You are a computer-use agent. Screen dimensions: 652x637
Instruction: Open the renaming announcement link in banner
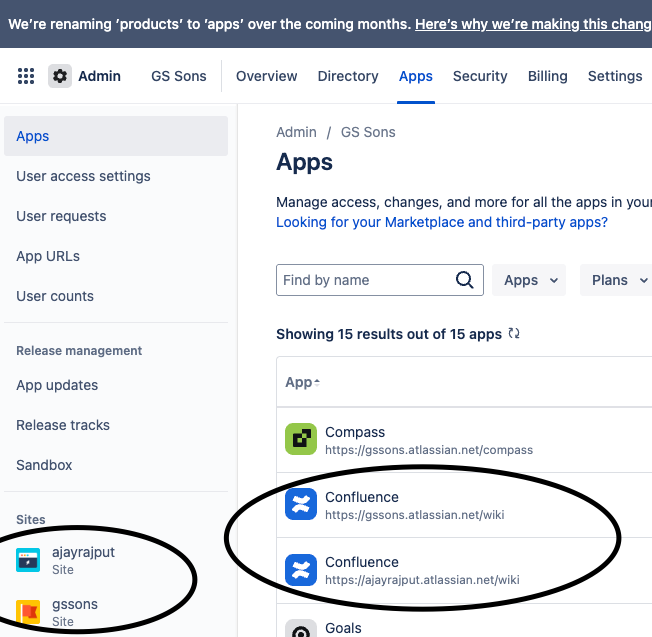point(533,24)
